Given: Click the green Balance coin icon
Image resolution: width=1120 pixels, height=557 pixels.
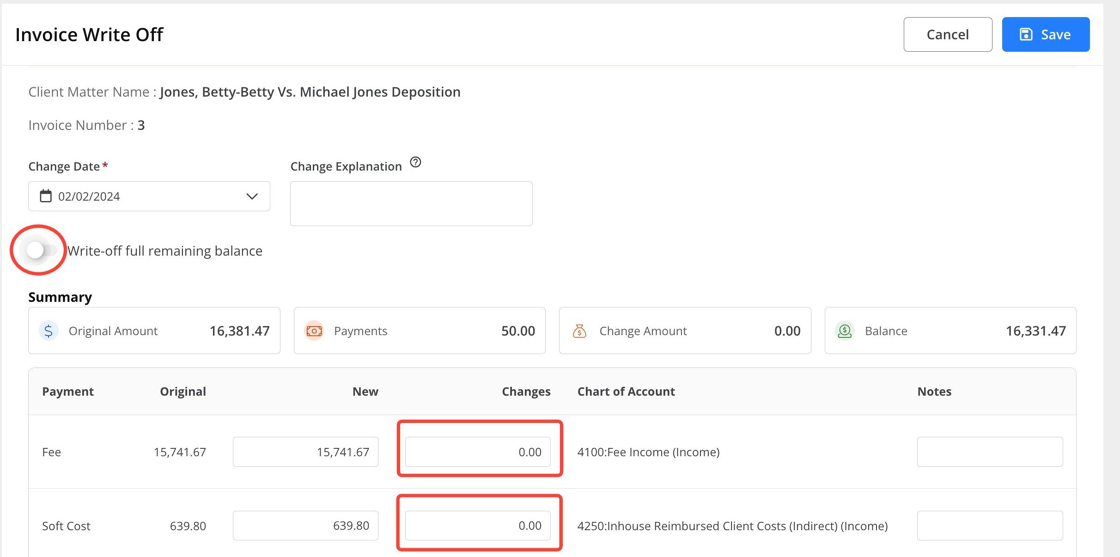Looking at the screenshot, I should 845,331.
